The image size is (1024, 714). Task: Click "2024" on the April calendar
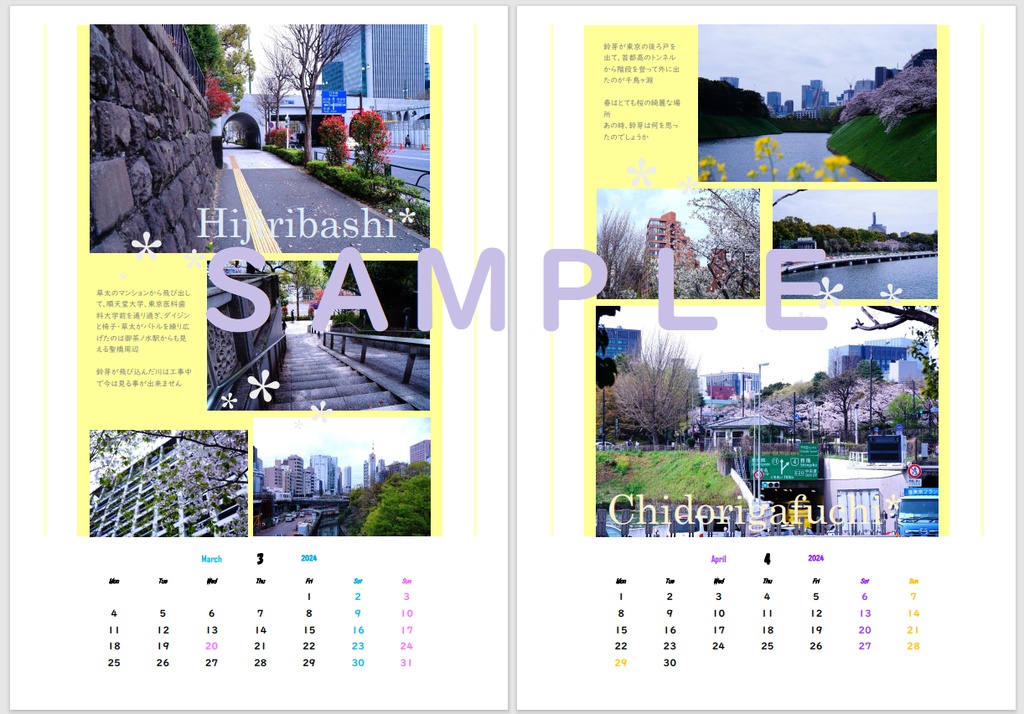coord(816,558)
